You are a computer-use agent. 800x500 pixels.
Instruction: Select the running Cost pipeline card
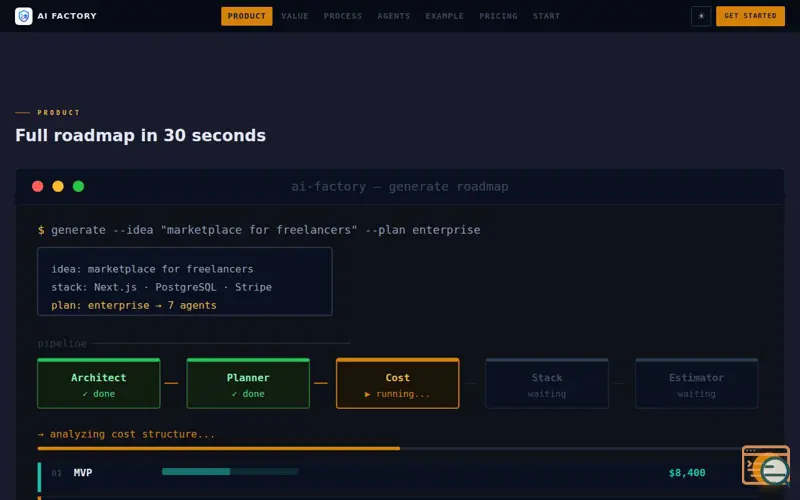click(397, 383)
